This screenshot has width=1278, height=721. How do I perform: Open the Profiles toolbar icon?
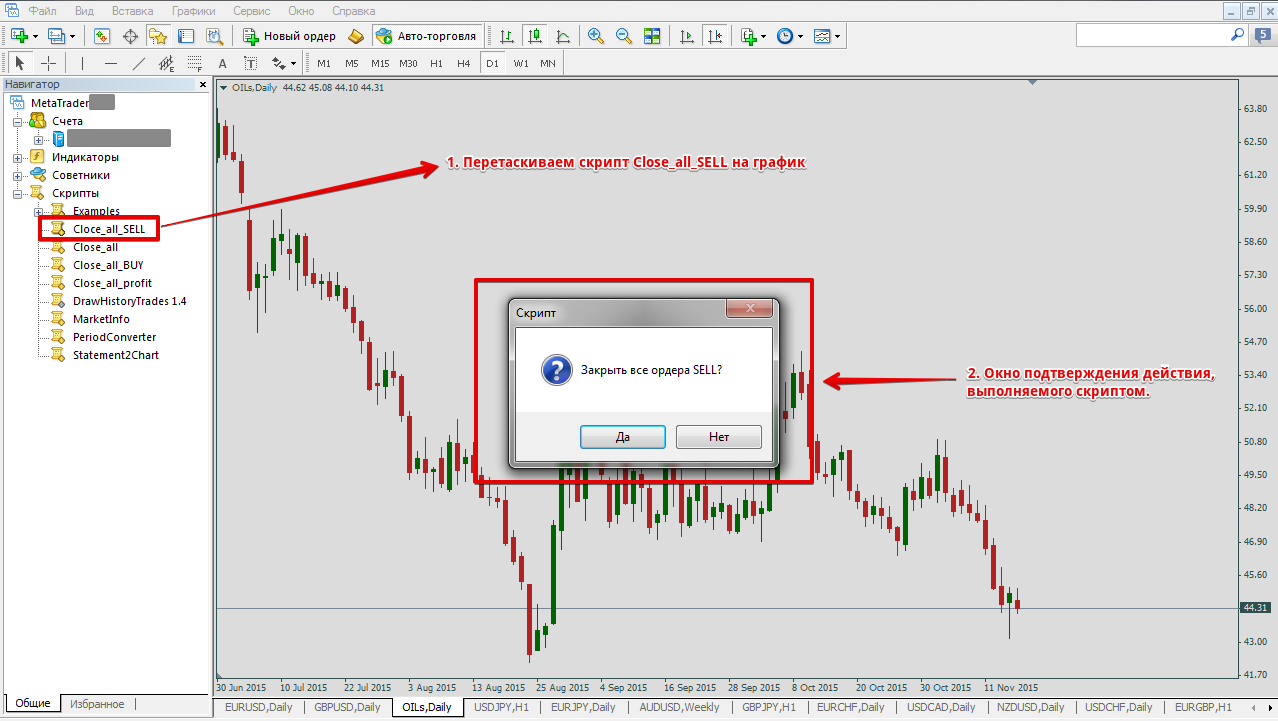click(56, 36)
